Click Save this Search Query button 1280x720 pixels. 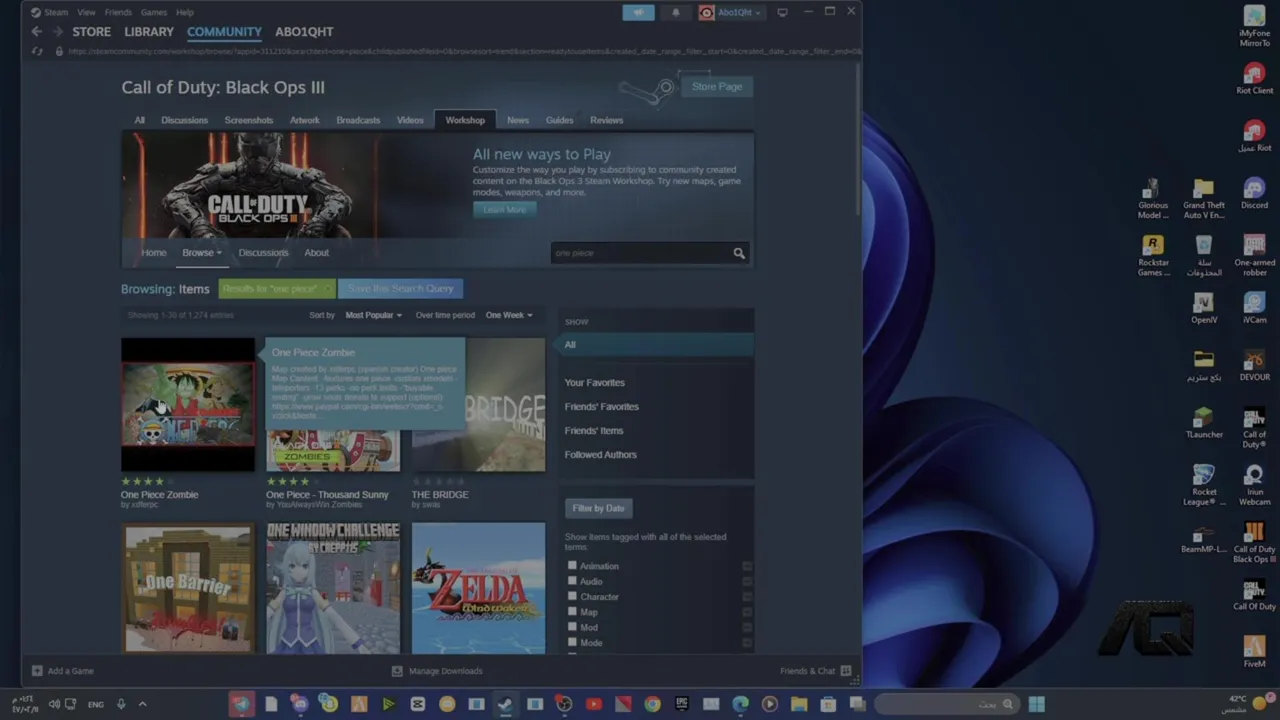[400, 289]
